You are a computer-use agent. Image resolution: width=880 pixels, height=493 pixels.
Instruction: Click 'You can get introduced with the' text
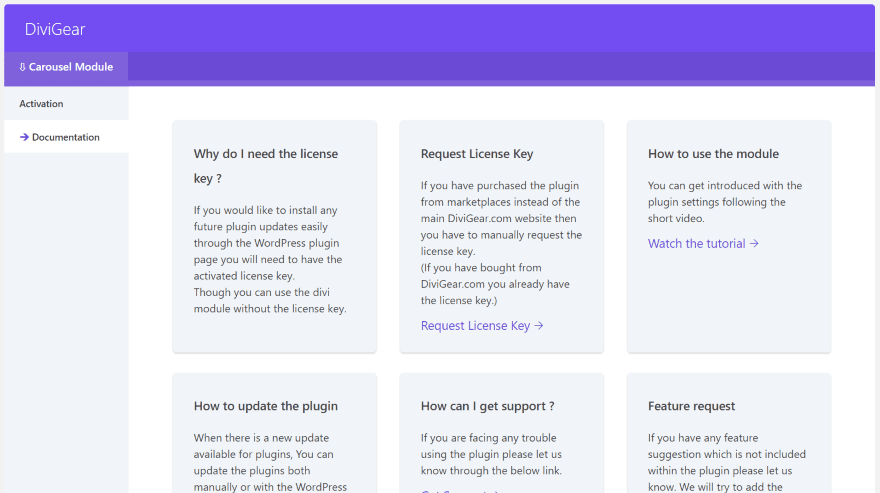click(x=725, y=185)
